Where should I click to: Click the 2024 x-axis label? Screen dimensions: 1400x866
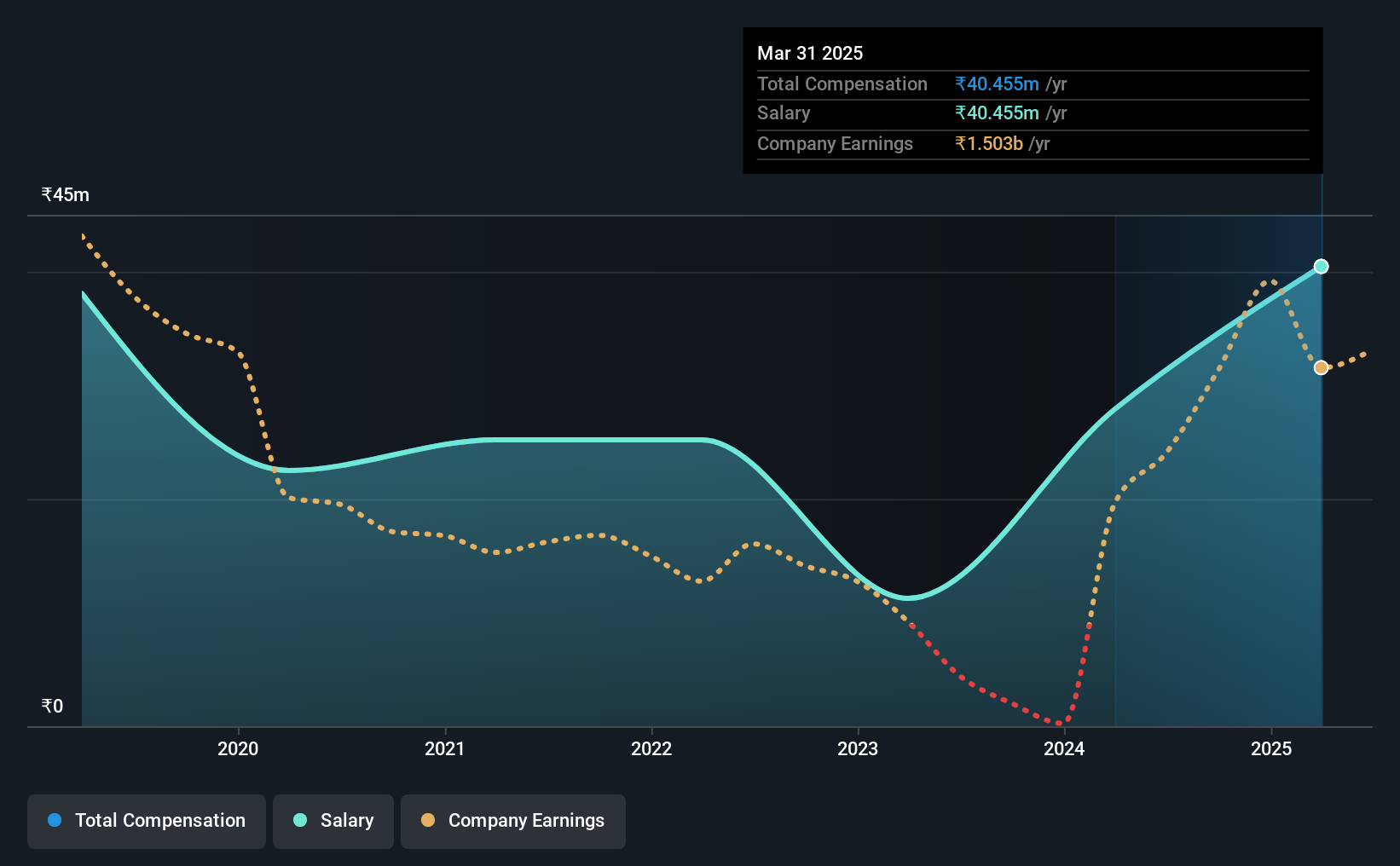tap(1064, 748)
